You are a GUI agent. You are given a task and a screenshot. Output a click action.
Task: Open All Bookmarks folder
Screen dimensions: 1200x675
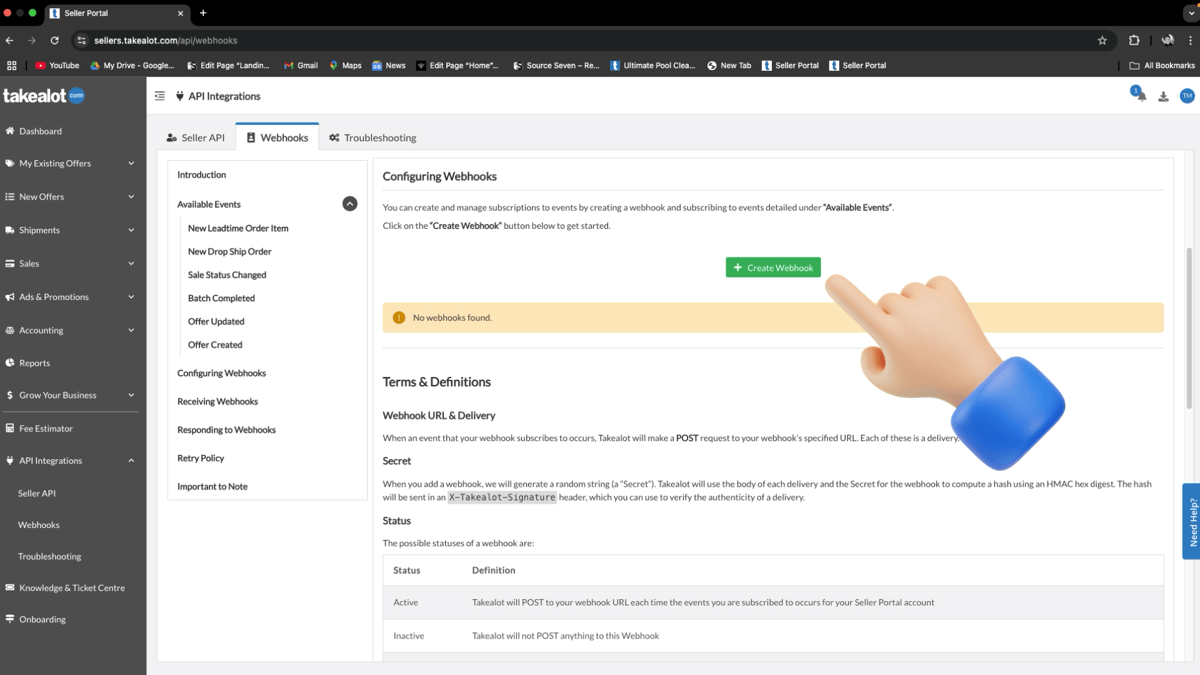(1162, 65)
